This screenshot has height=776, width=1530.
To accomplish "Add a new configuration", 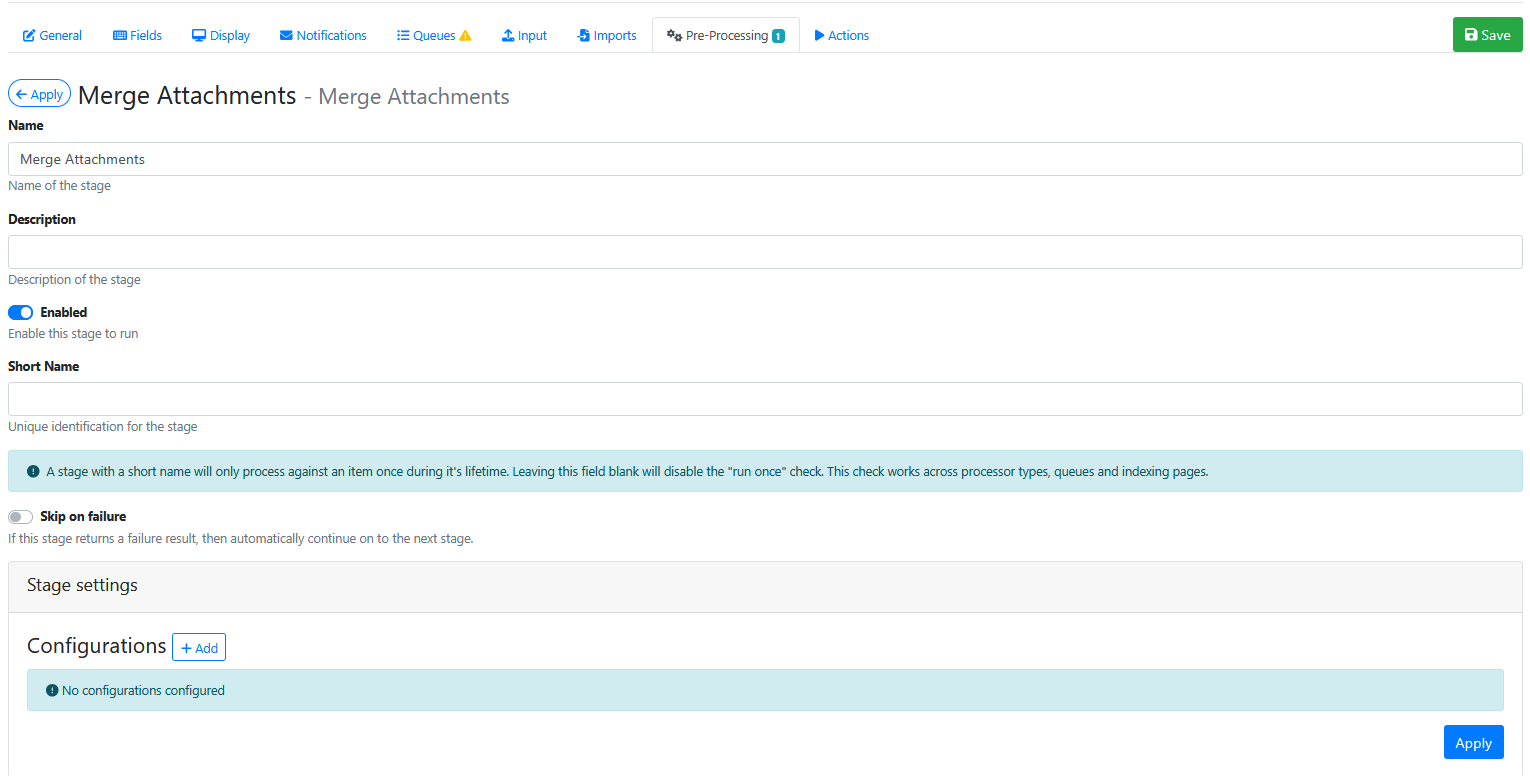I will (x=199, y=648).
